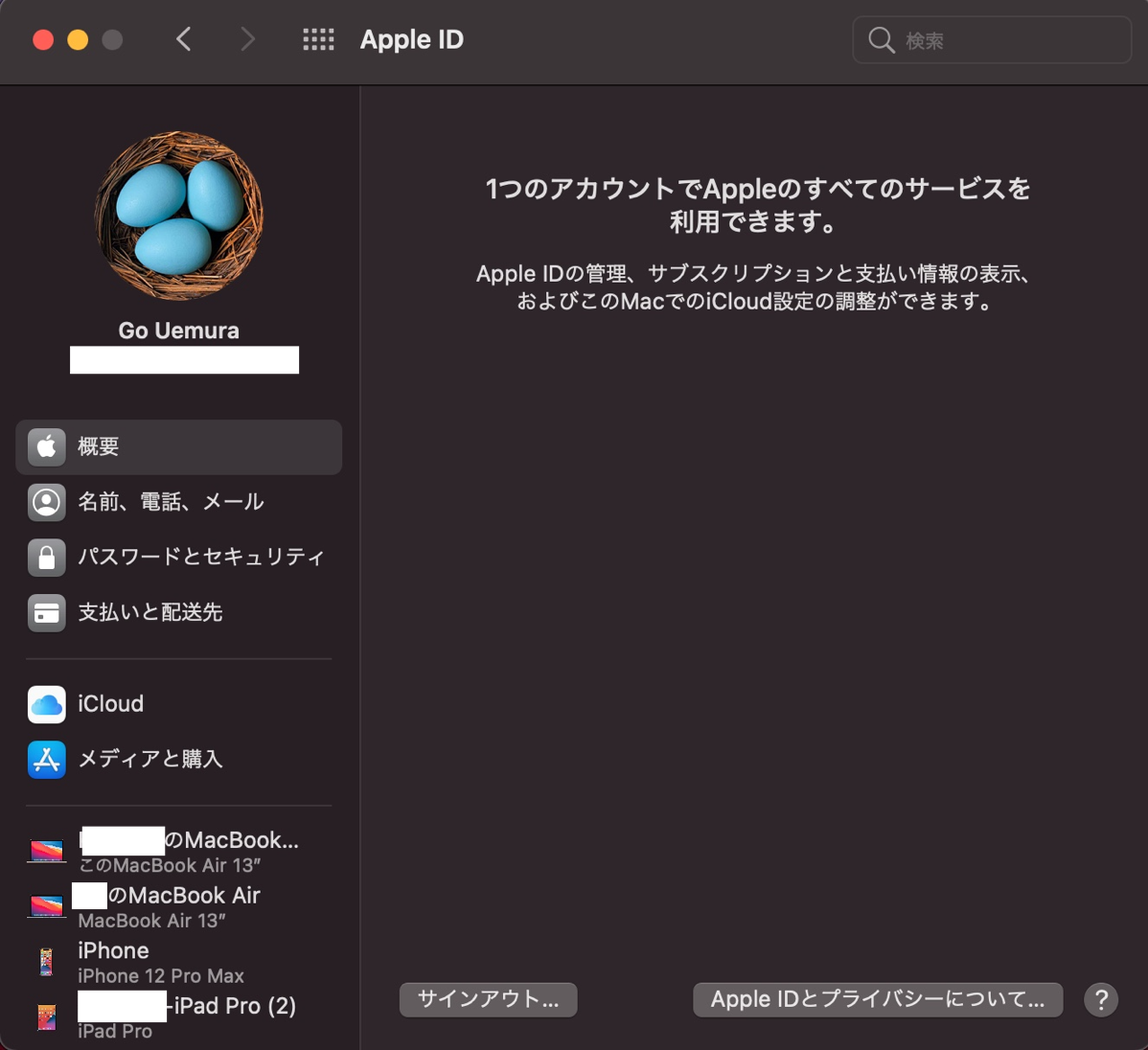1148x1050 pixels.
Task: Click the Go Uemura account name
Action: pyautogui.click(x=178, y=331)
